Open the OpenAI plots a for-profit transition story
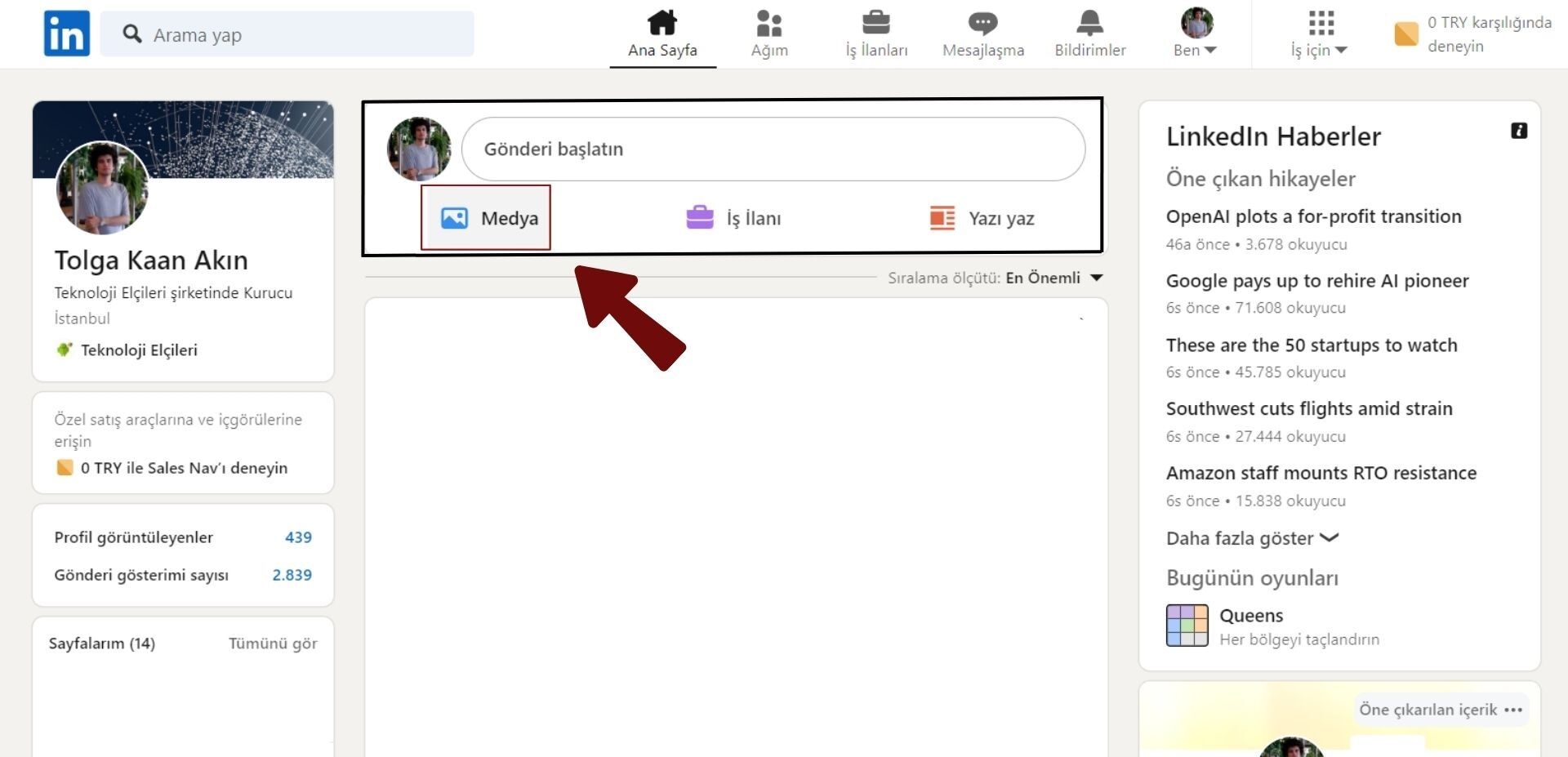The image size is (1568, 757). (1313, 216)
